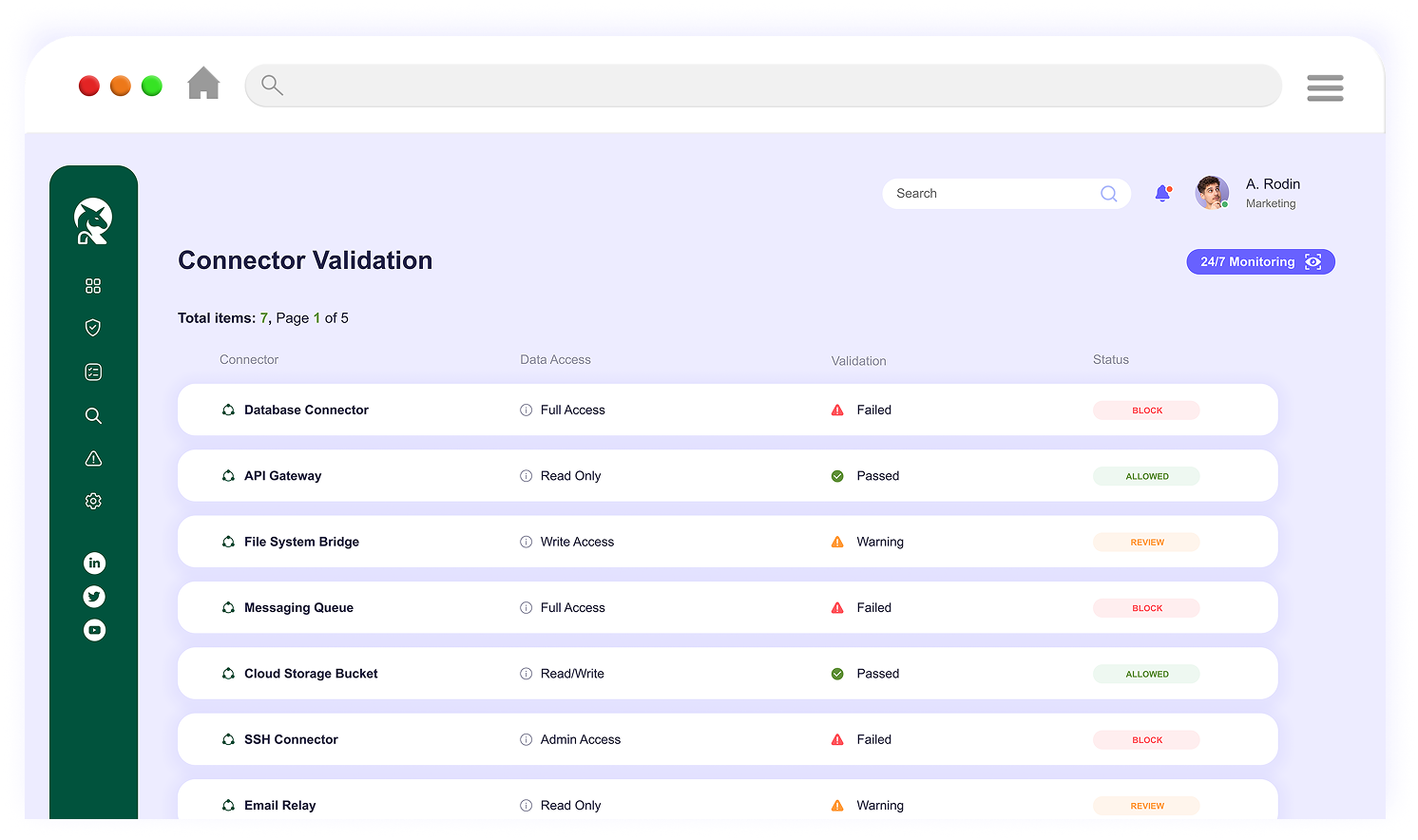The height and width of the screenshot is (840, 1418).
Task: Click the Twitter icon in sidebar
Action: click(94, 597)
